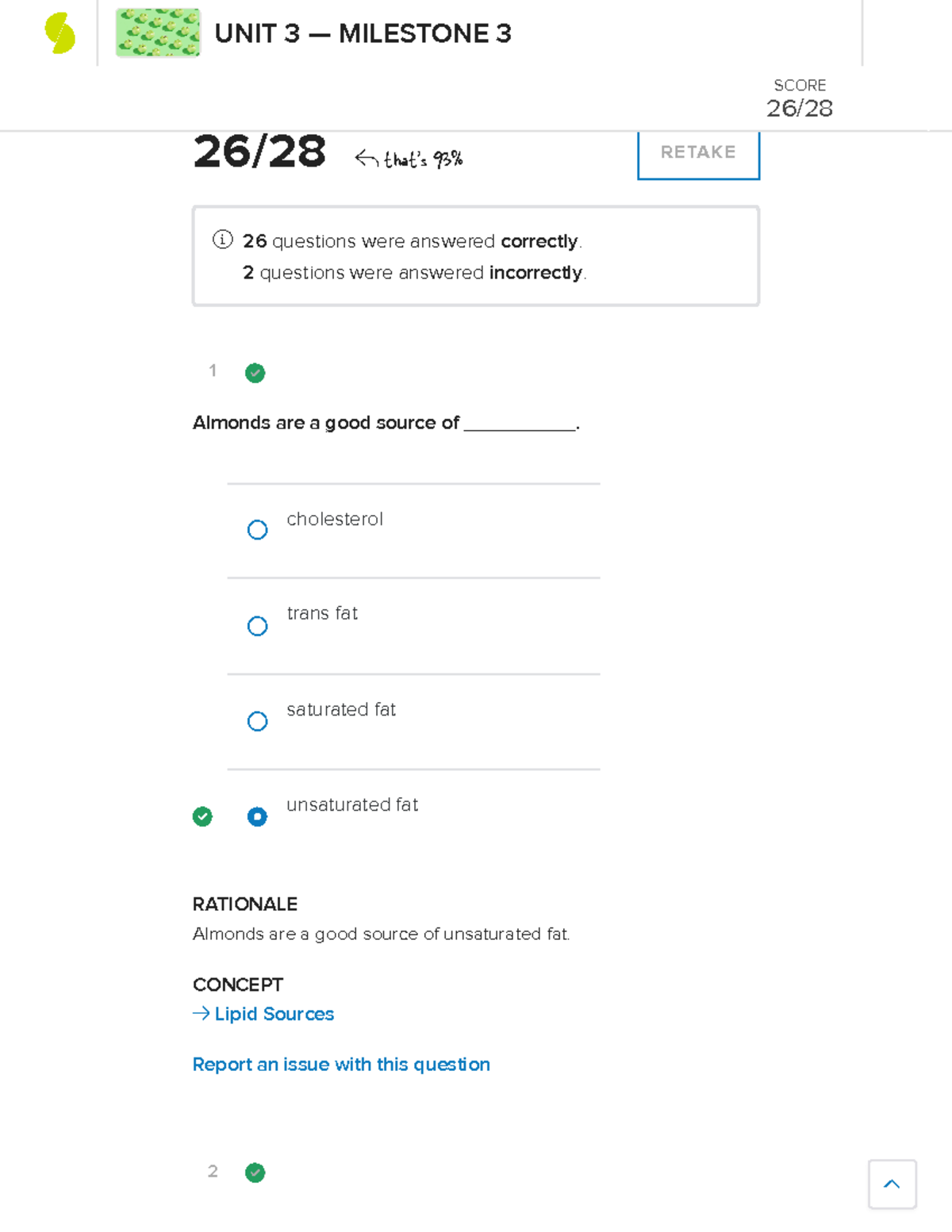Open the Lipid Sources concept link
The height and width of the screenshot is (1232, 952).
click(x=274, y=1014)
